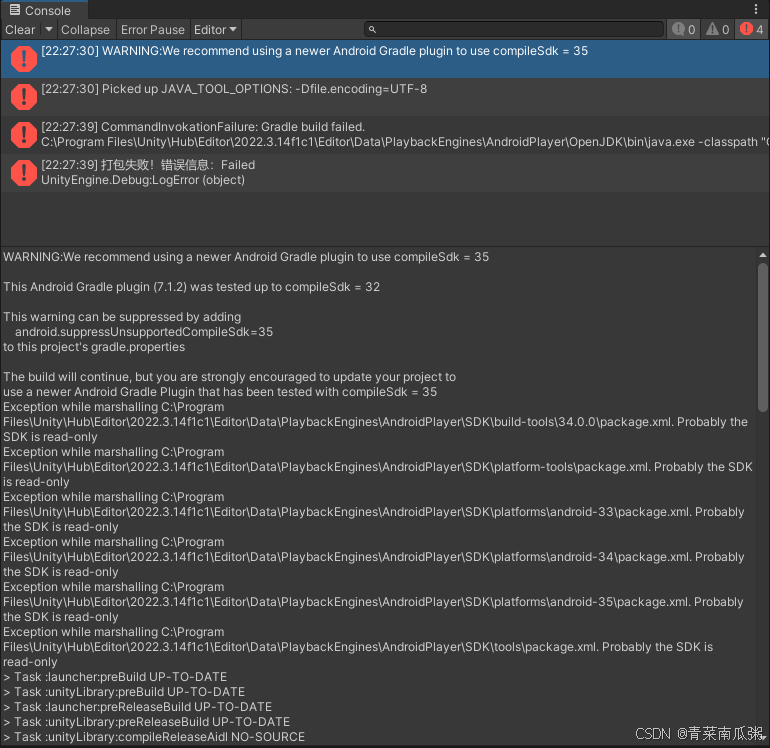Toggle the Collapse option
This screenshot has width=770, height=748.
[85, 29]
